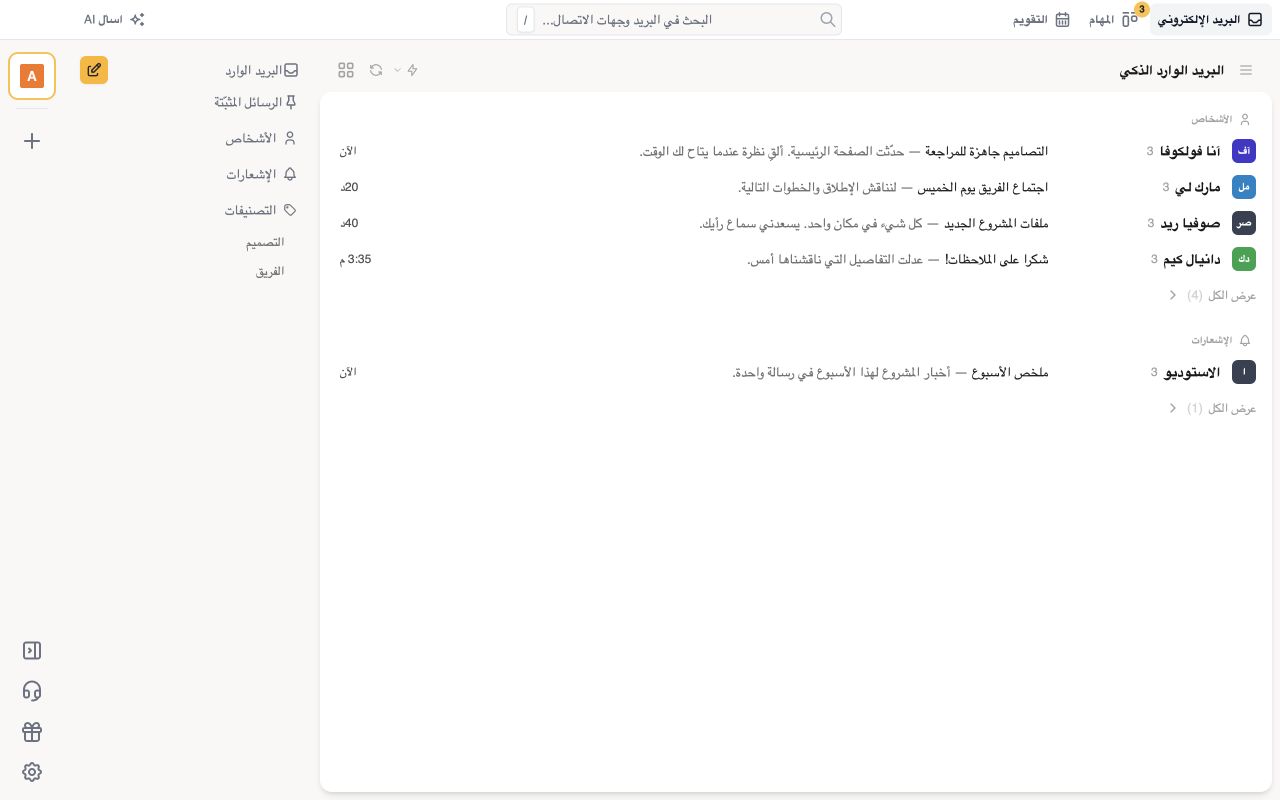Image resolution: width=1280 pixels, height=800 pixels.
Task: Select الأشخاص in the right sidebar
Action: click(x=261, y=138)
